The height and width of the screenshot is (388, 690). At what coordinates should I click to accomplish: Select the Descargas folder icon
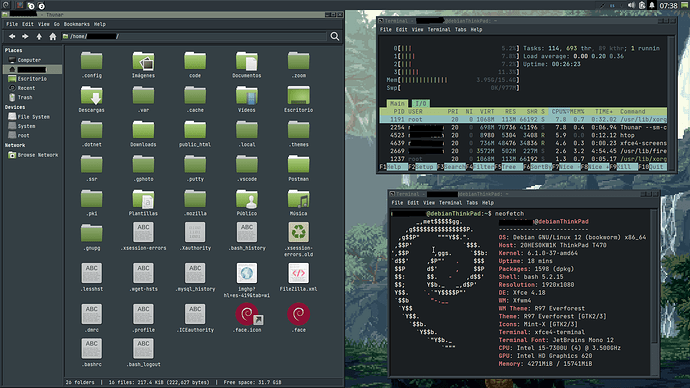point(92,95)
